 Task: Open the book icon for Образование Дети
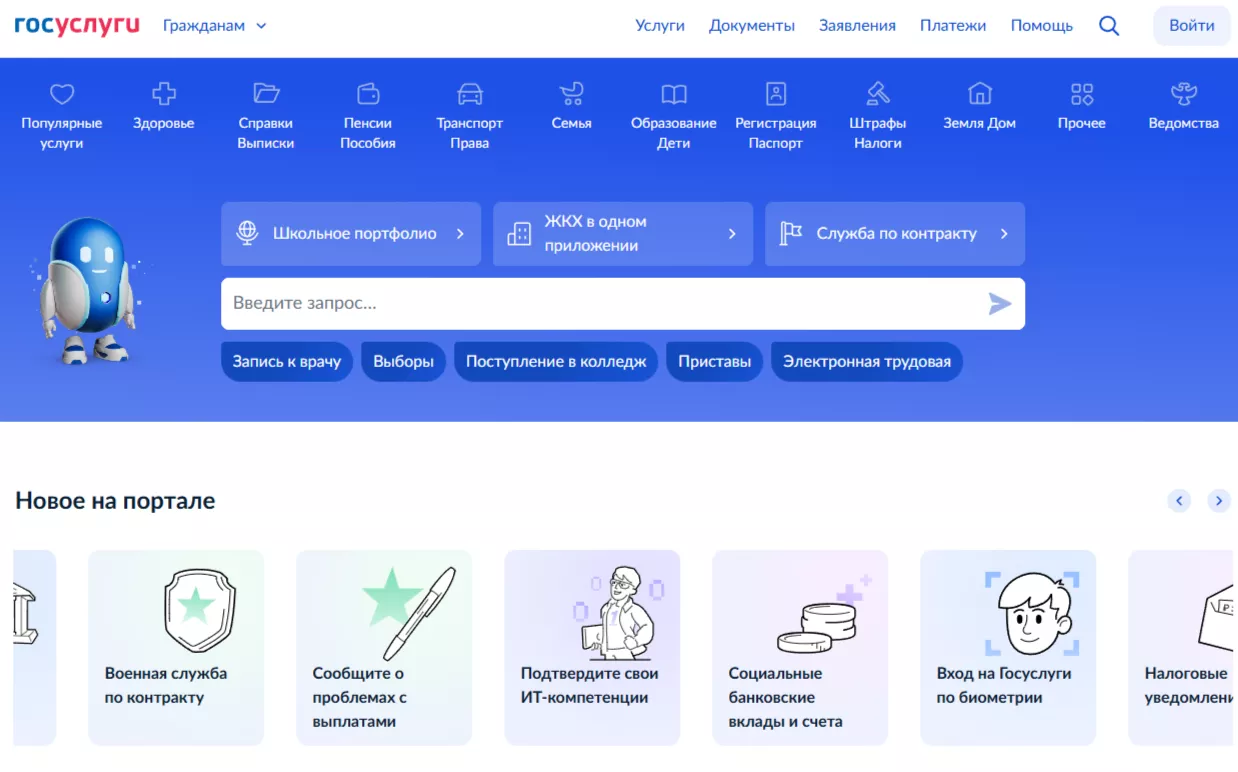coord(673,93)
